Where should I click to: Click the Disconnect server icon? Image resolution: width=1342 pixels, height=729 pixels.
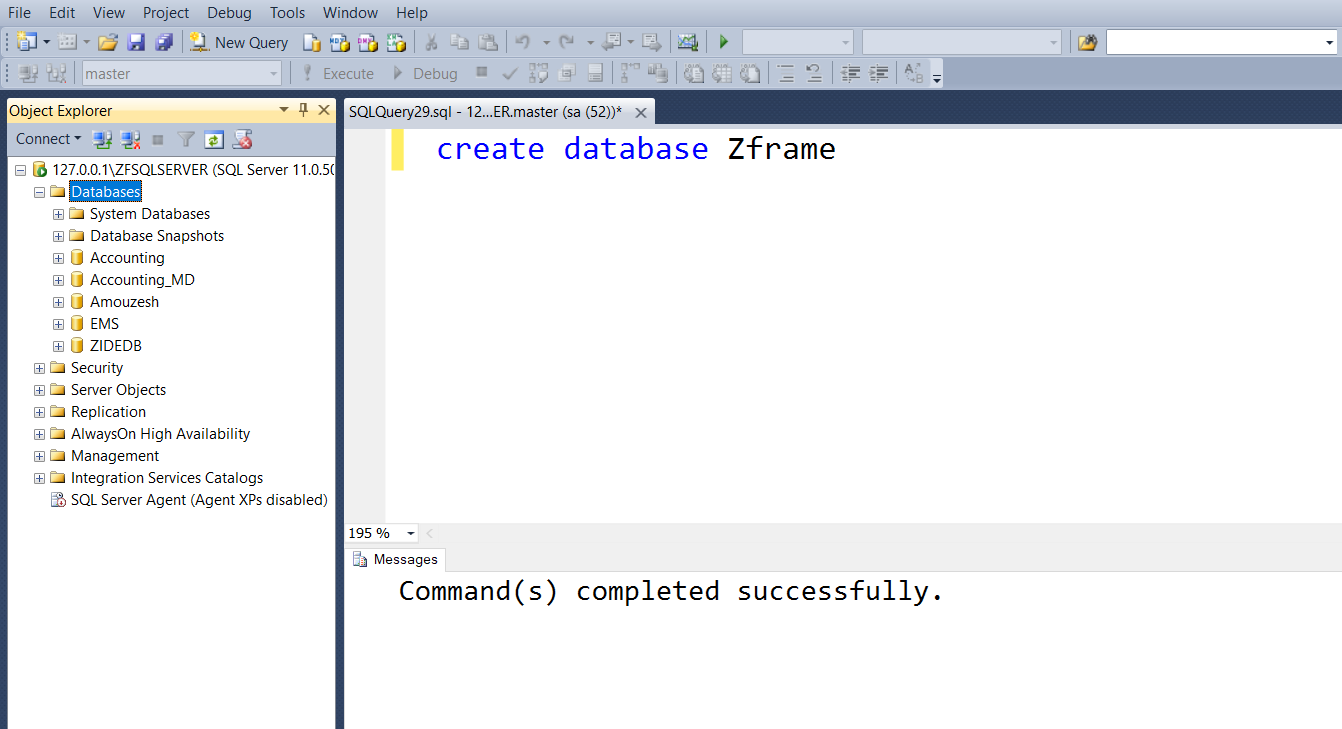[x=130, y=139]
